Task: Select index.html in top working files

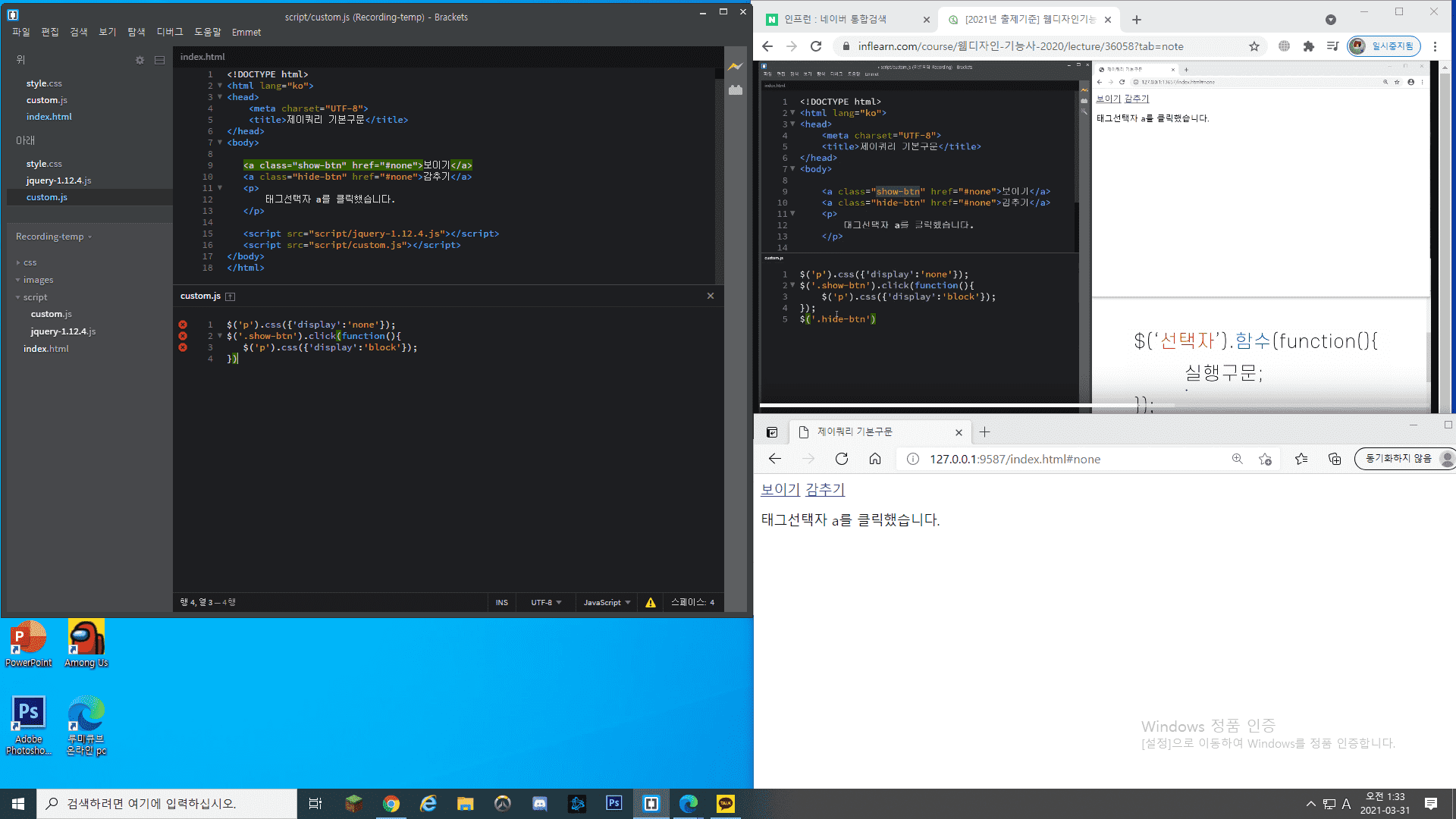Action: 49,117
